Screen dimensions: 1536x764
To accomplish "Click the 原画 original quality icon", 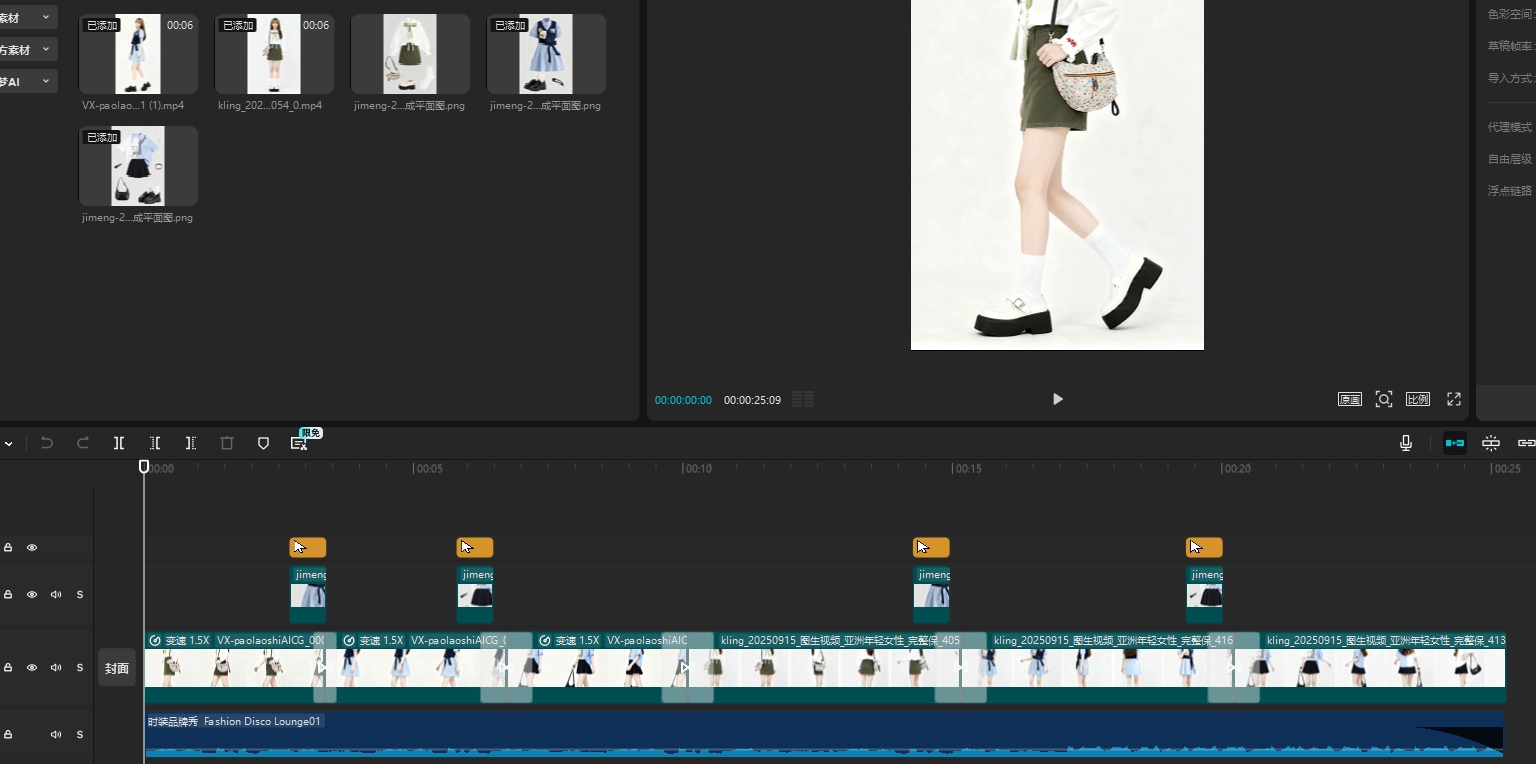I will (x=1350, y=399).
